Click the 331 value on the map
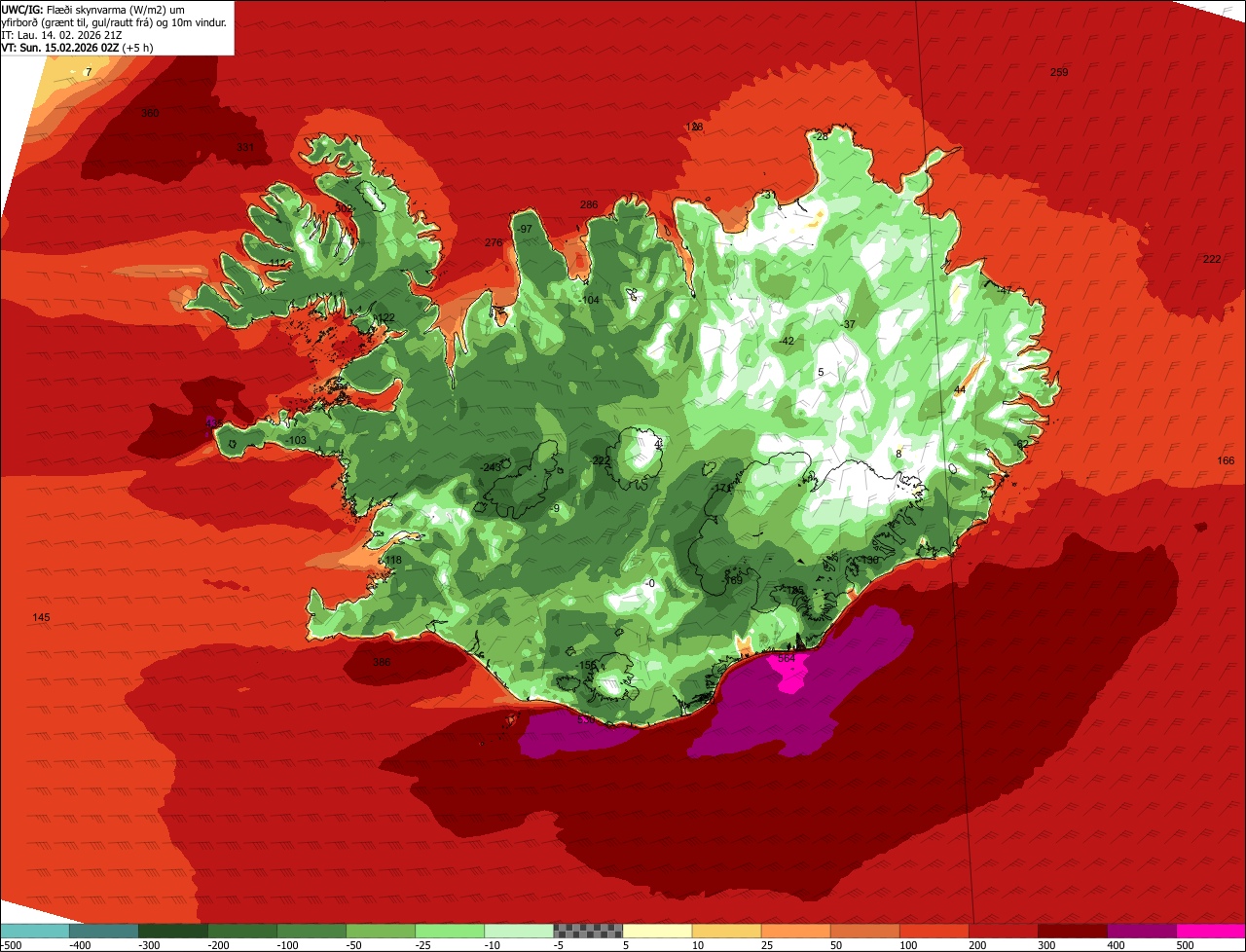The image size is (1246, 952). coord(245,148)
